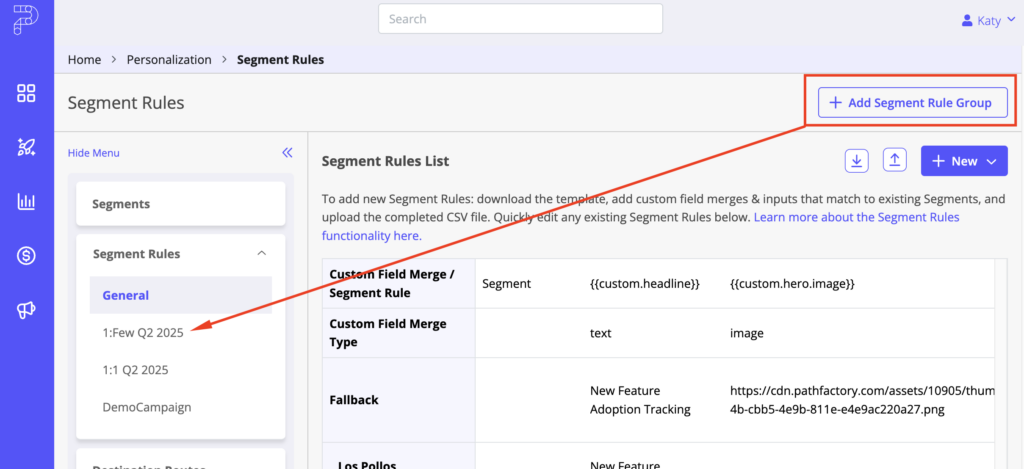Select the DemoCampaign rule group

(x=147, y=407)
